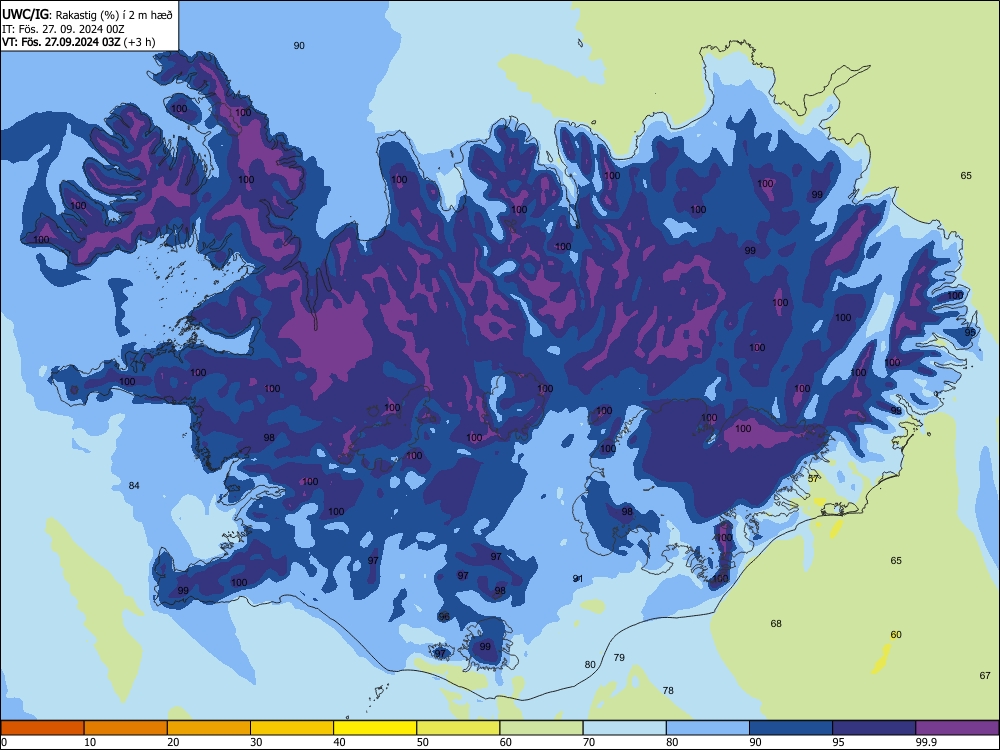Click the '79' humidity value near the coastline

[619, 658]
